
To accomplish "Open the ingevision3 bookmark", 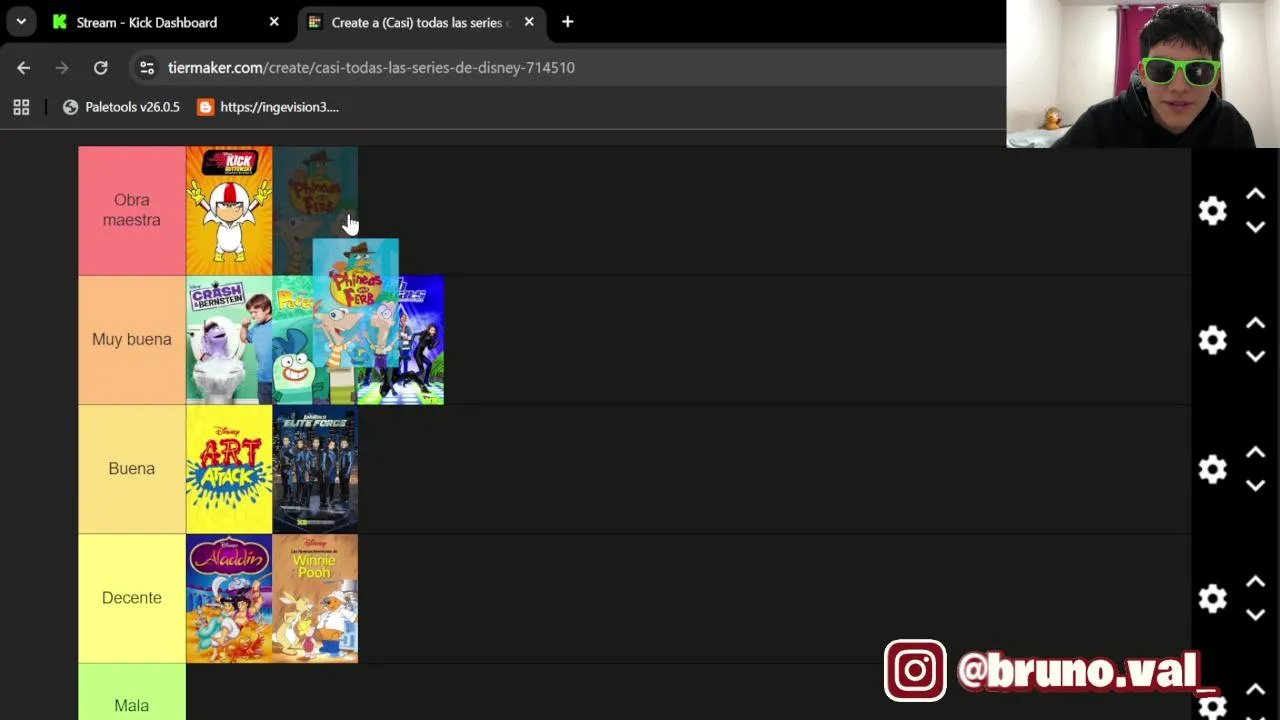I will pyautogui.click(x=268, y=107).
